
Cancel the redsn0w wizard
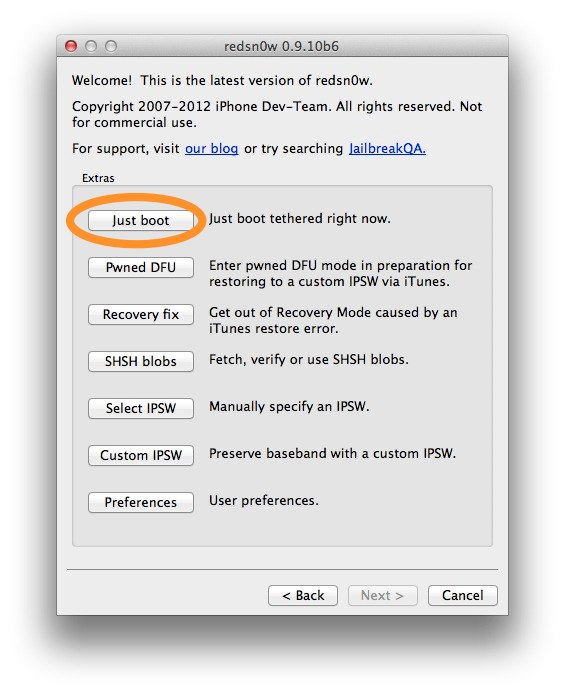[462, 596]
